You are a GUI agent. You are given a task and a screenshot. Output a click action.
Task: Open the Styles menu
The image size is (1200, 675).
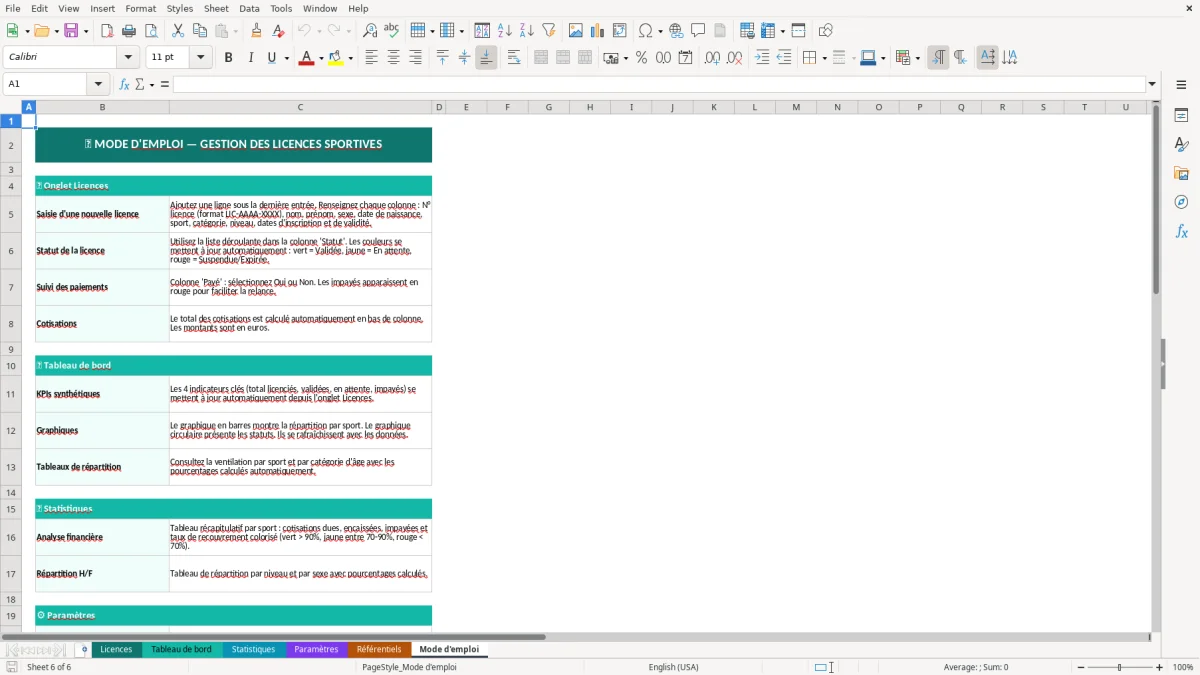pyautogui.click(x=180, y=8)
